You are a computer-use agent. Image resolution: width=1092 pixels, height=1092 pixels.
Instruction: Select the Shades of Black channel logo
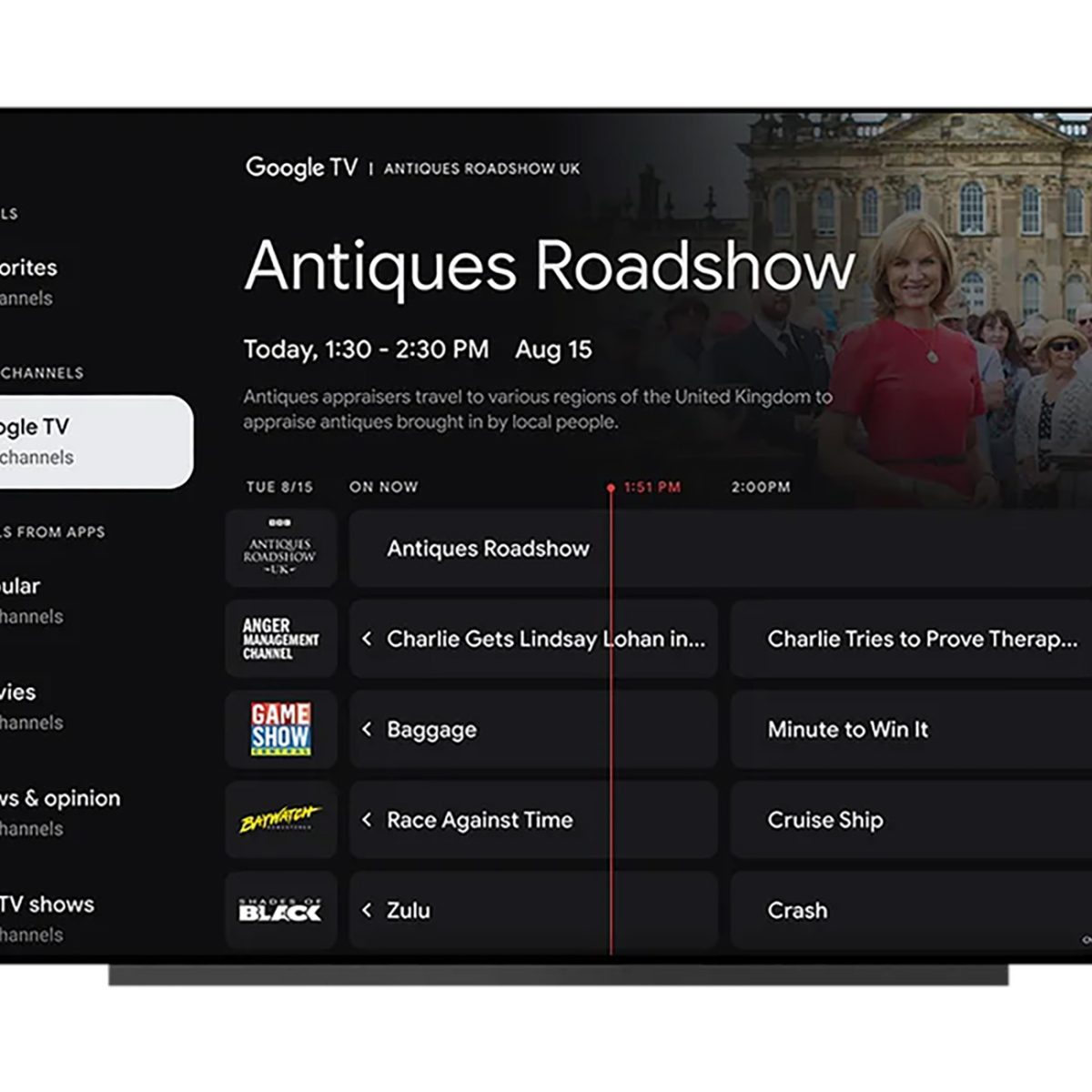click(x=280, y=910)
